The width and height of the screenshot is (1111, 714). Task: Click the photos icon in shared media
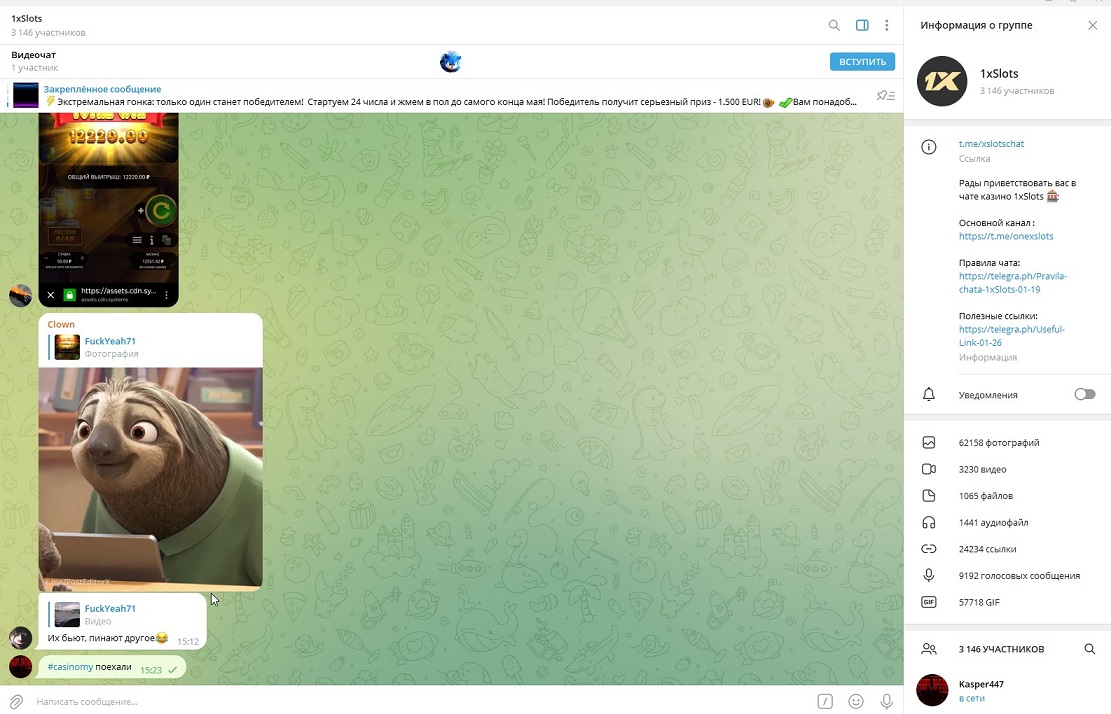pyautogui.click(x=928, y=443)
